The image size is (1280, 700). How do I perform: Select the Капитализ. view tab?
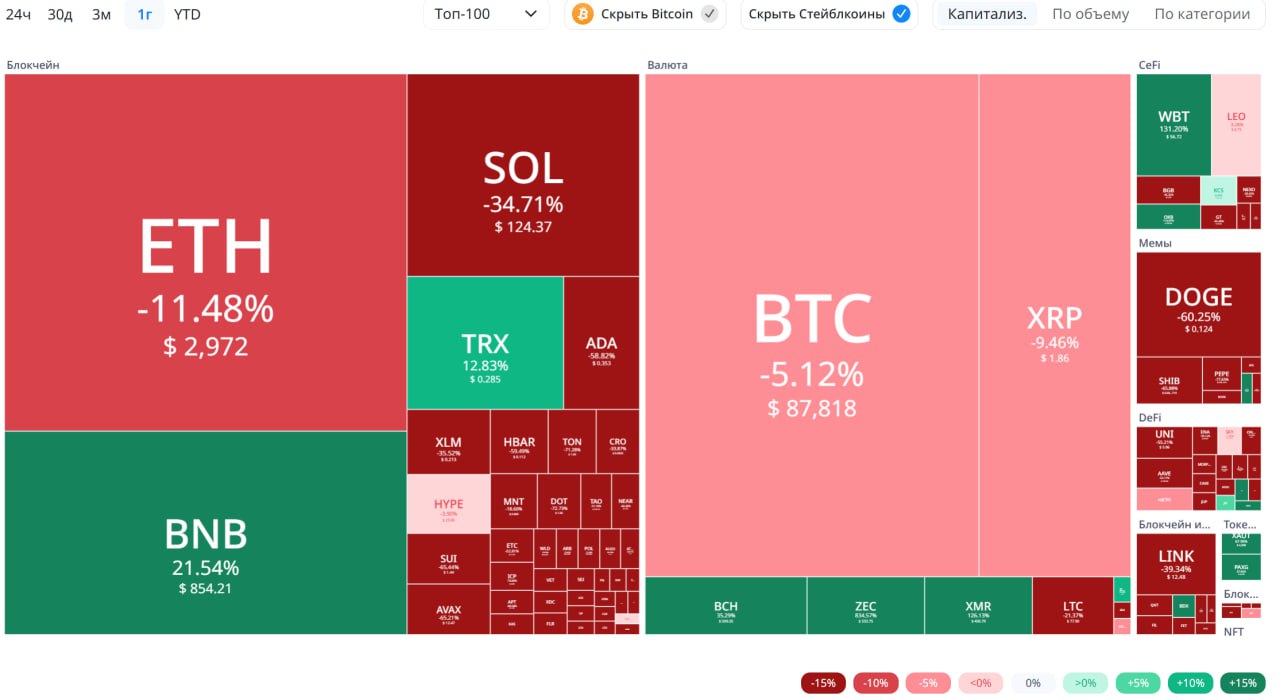[x=987, y=14]
